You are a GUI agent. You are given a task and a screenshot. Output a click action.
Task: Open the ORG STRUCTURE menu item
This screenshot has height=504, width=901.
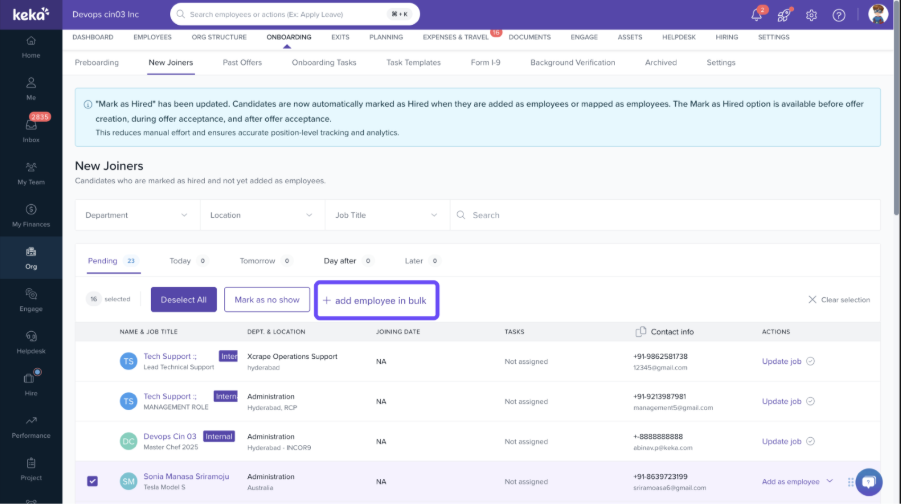pos(219,37)
